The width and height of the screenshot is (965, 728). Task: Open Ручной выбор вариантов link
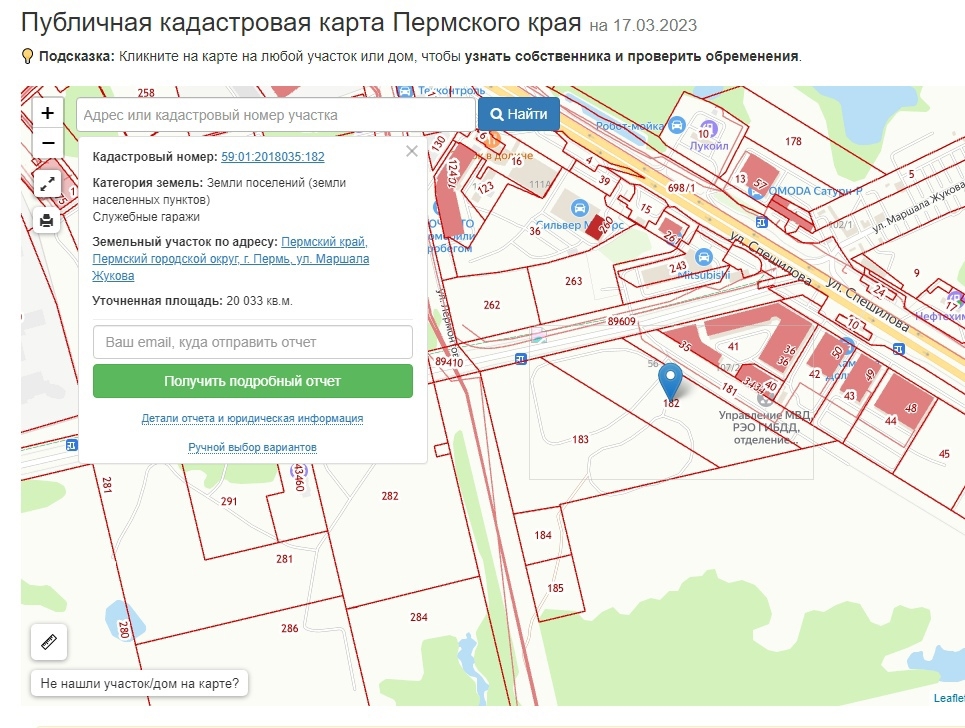pyautogui.click(x=252, y=447)
